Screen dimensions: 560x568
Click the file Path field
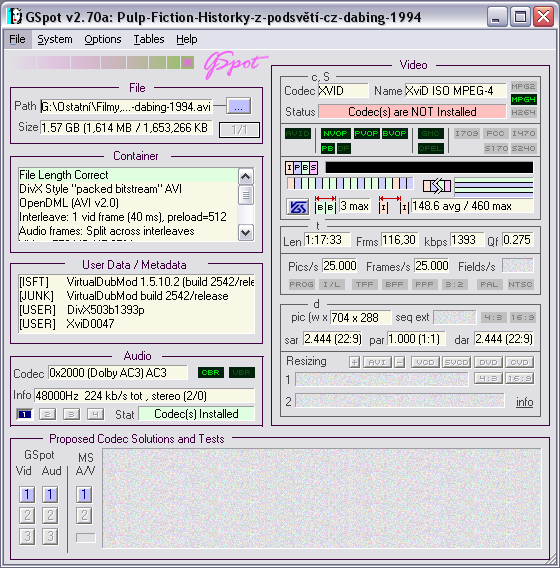point(126,106)
